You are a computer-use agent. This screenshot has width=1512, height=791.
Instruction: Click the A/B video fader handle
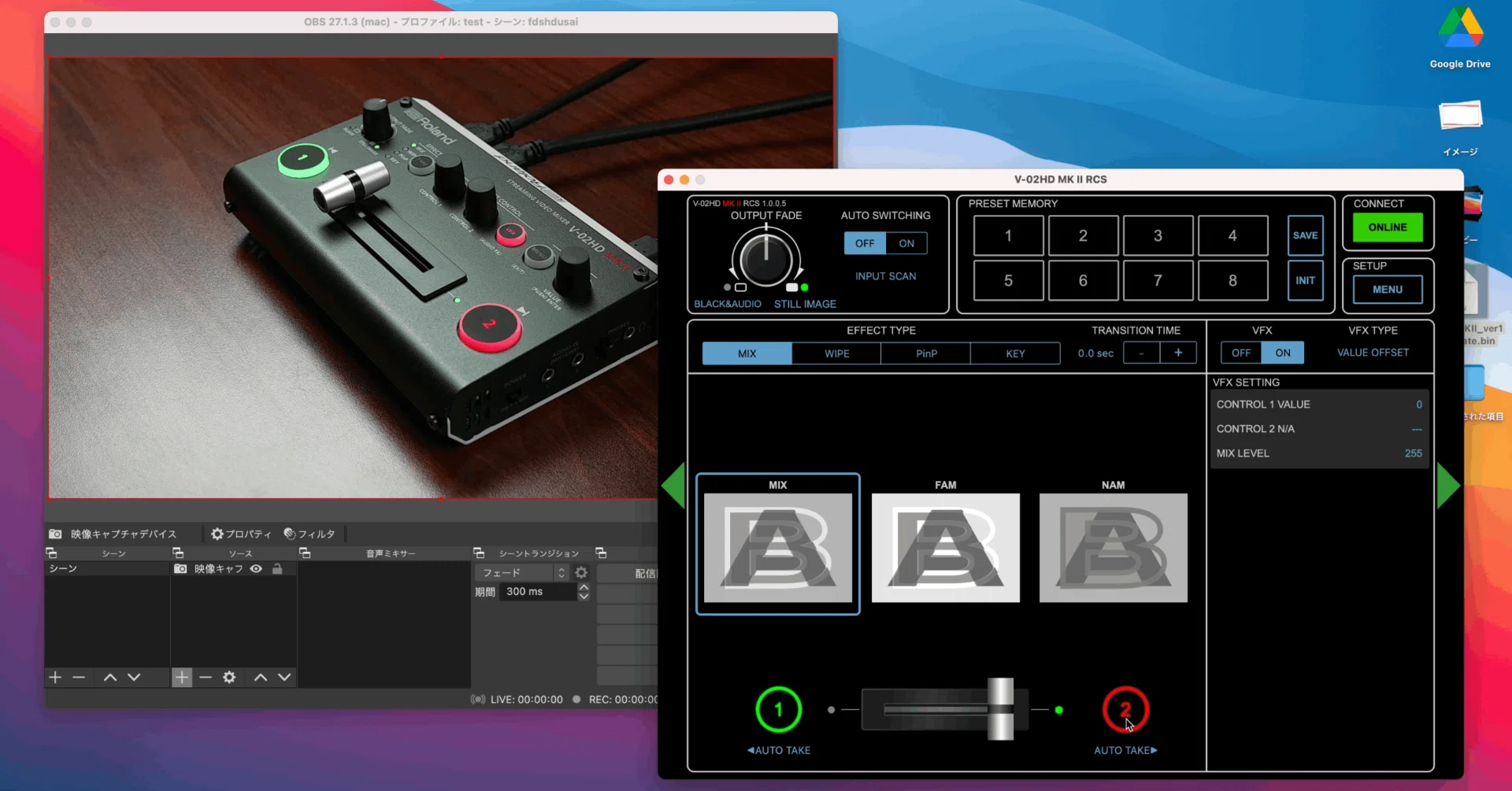(1000, 709)
